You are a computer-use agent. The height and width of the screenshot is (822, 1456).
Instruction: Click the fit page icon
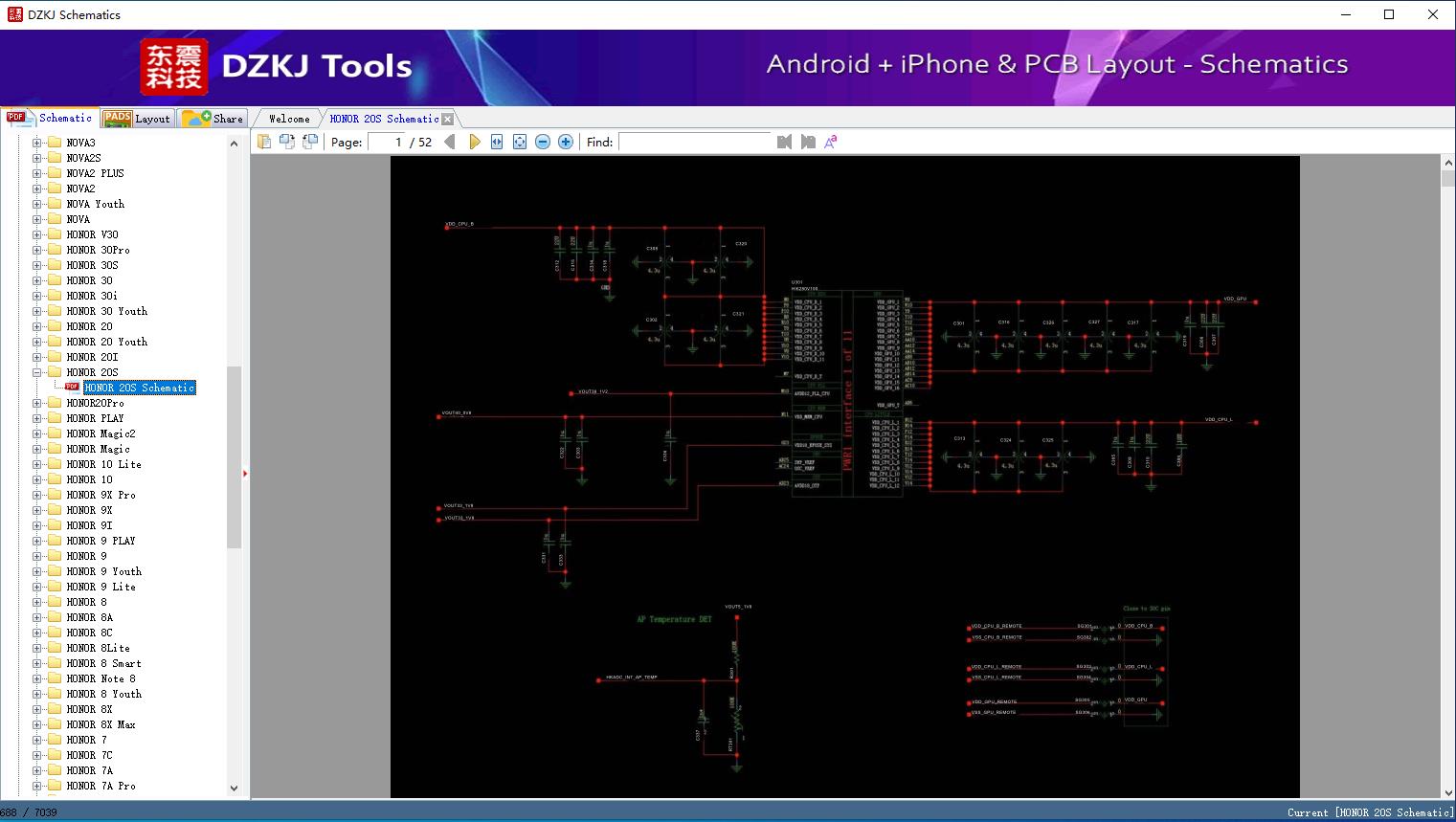click(x=520, y=142)
